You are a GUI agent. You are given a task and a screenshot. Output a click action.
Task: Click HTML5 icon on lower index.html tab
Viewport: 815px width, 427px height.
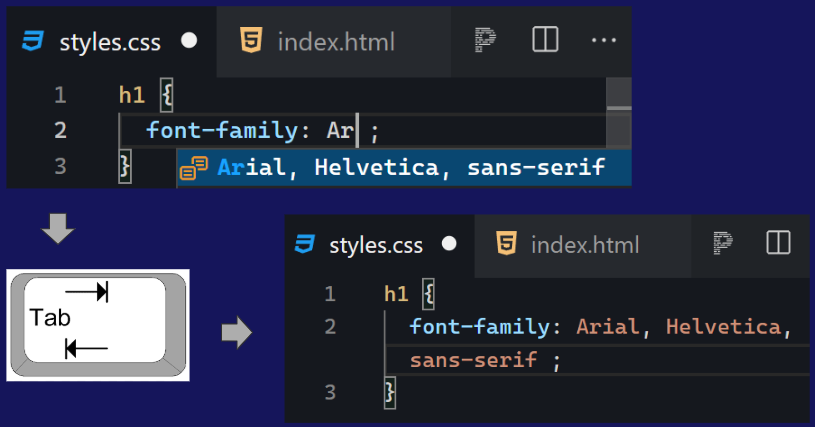point(506,243)
